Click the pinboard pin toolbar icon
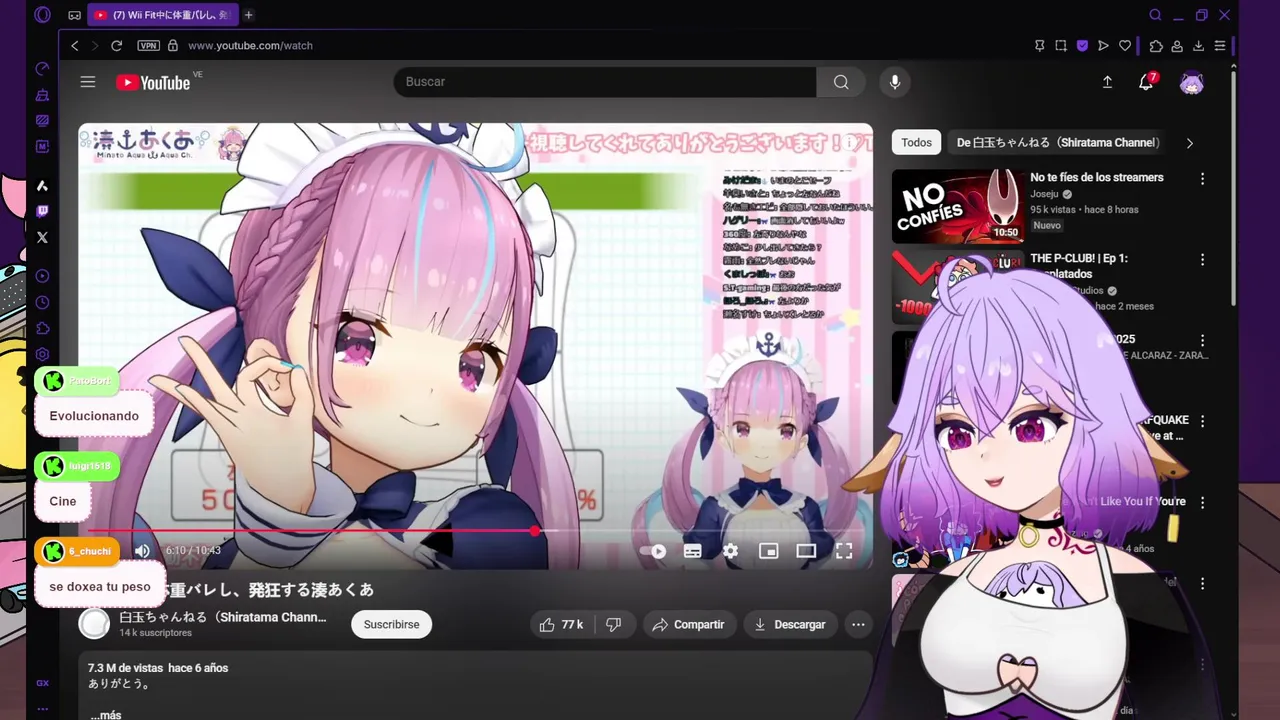The height and width of the screenshot is (720, 1280). click(1039, 45)
